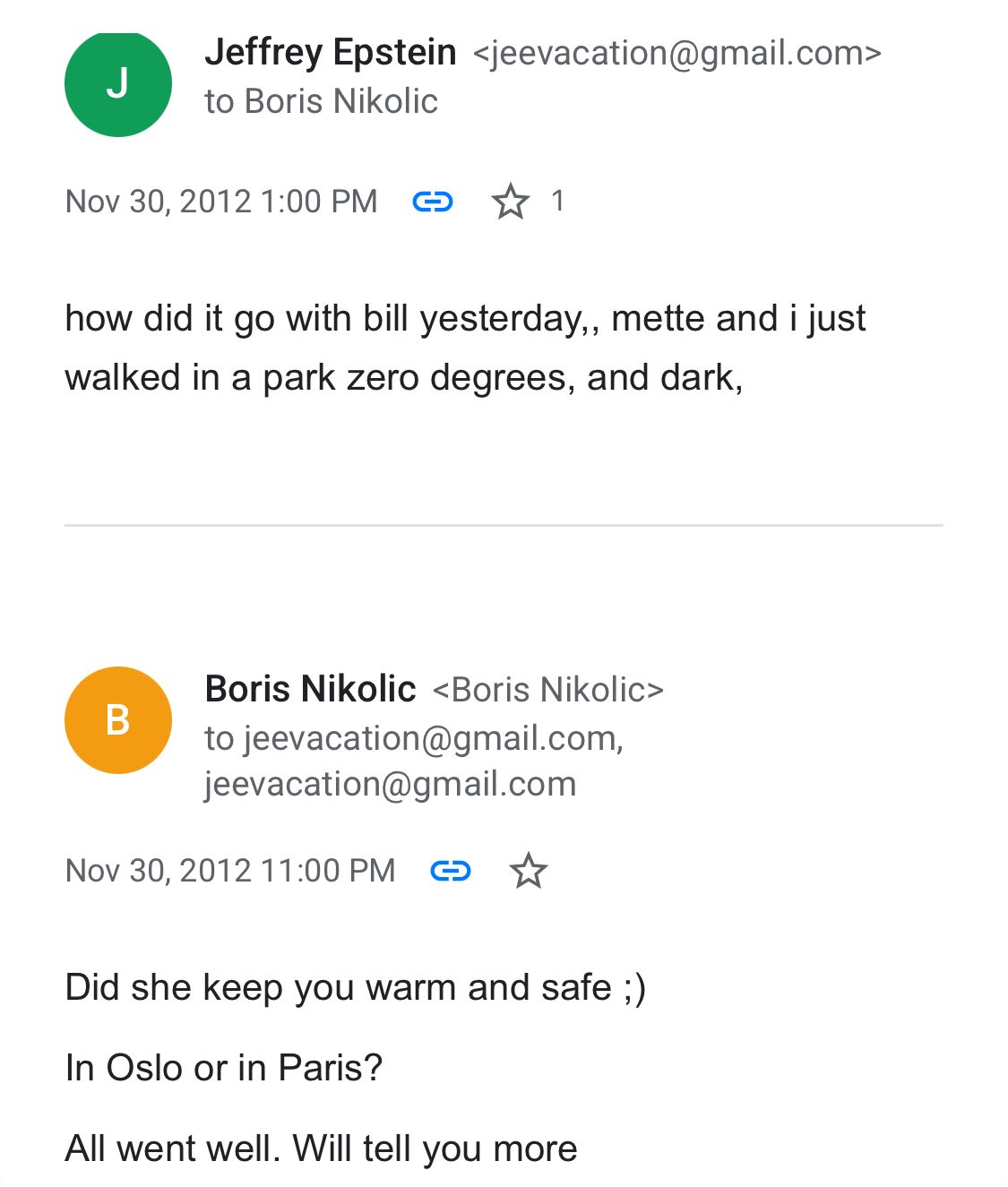Viewport: 1008px width, 1187px height.
Task: Click the "Did she keep you warm" line
Action: tap(355, 987)
